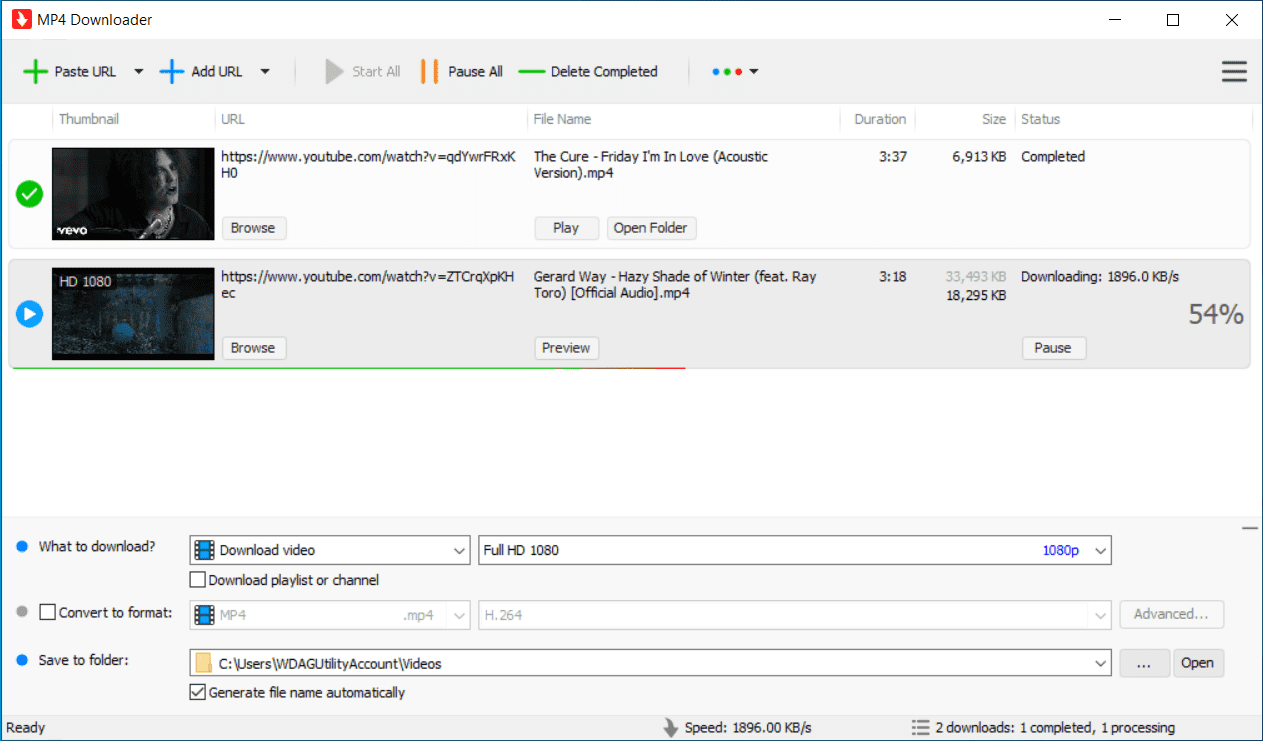Tick the Convert to format checkbox
This screenshot has height=741, width=1263.
(47, 612)
